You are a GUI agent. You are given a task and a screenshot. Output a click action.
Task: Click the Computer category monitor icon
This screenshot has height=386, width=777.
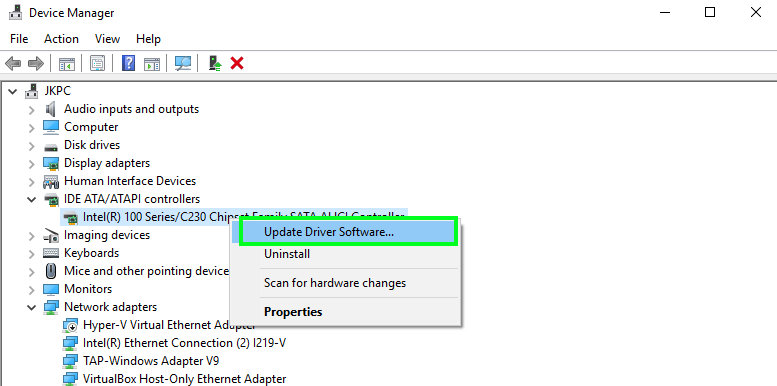[51, 127]
